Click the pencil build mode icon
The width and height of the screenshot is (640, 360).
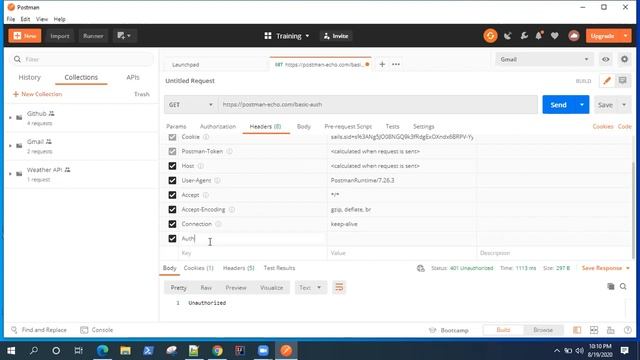607,81
